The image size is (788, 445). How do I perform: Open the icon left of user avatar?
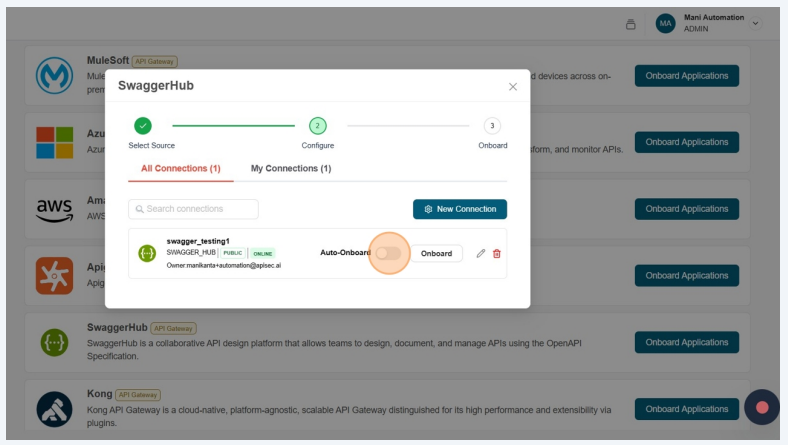[631, 24]
